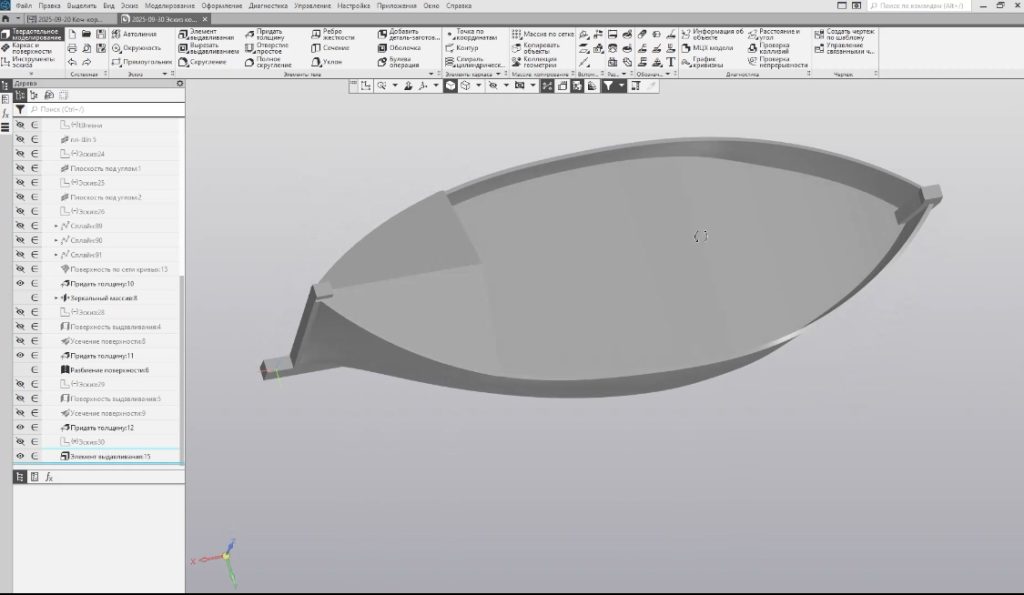Open the filter dropdown in view toolbar
The width and height of the screenshot is (1024, 595).
(622, 86)
